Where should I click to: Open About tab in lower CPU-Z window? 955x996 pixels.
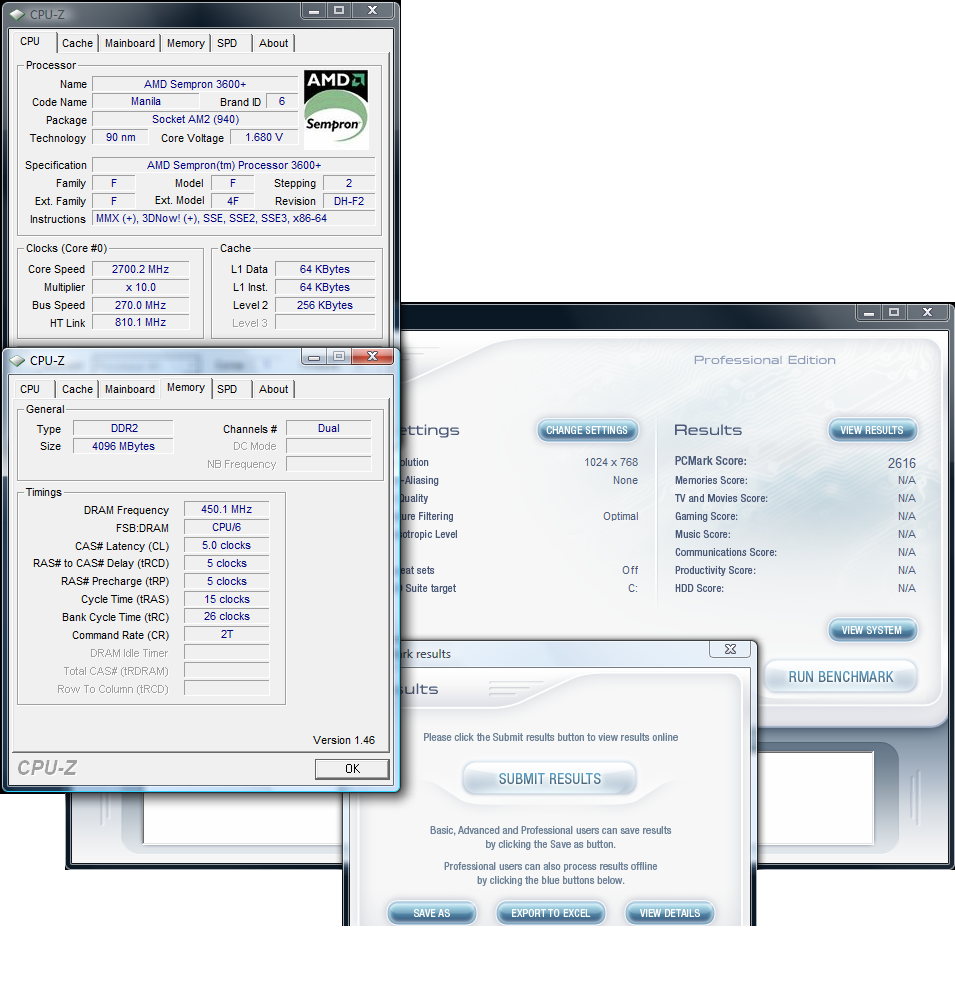(x=273, y=389)
